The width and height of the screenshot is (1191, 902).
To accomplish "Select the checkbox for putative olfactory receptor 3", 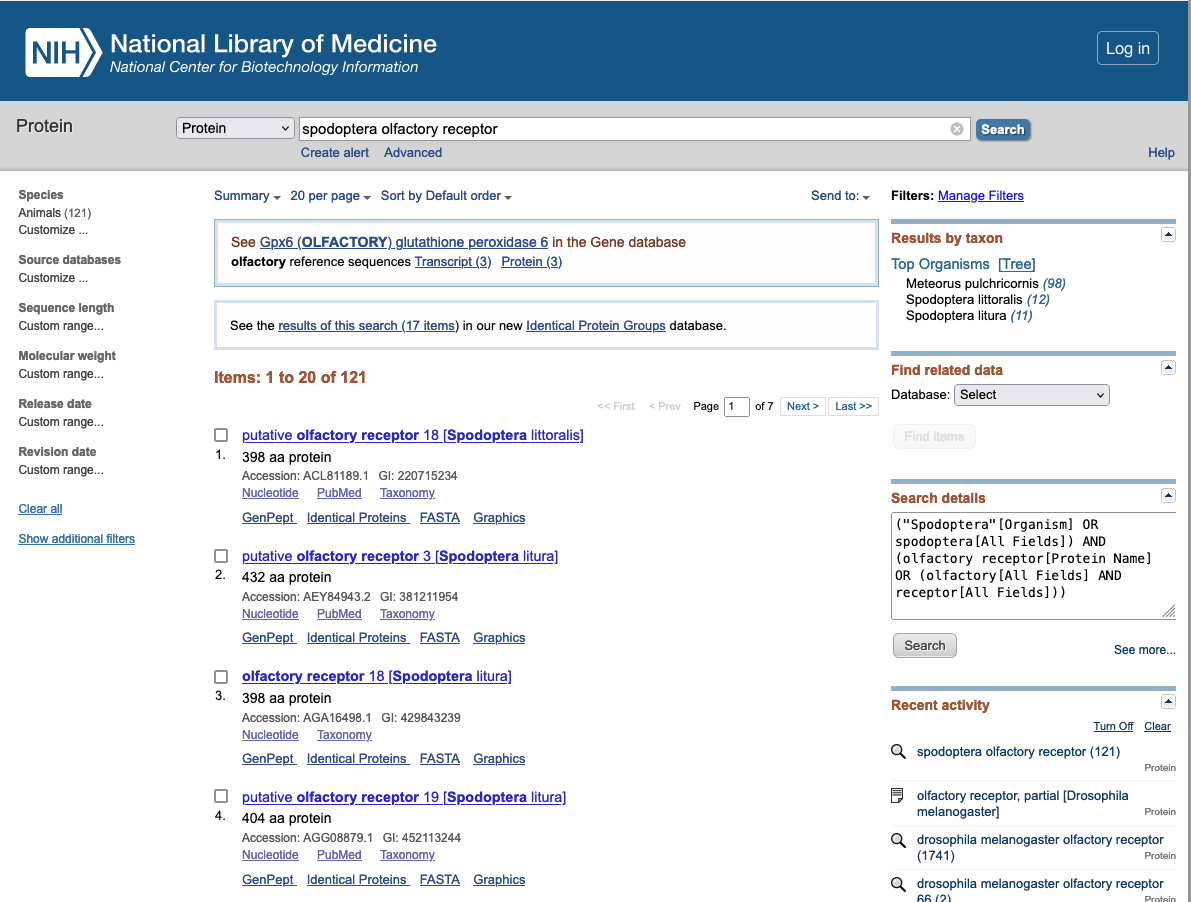I will click(x=221, y=556).
